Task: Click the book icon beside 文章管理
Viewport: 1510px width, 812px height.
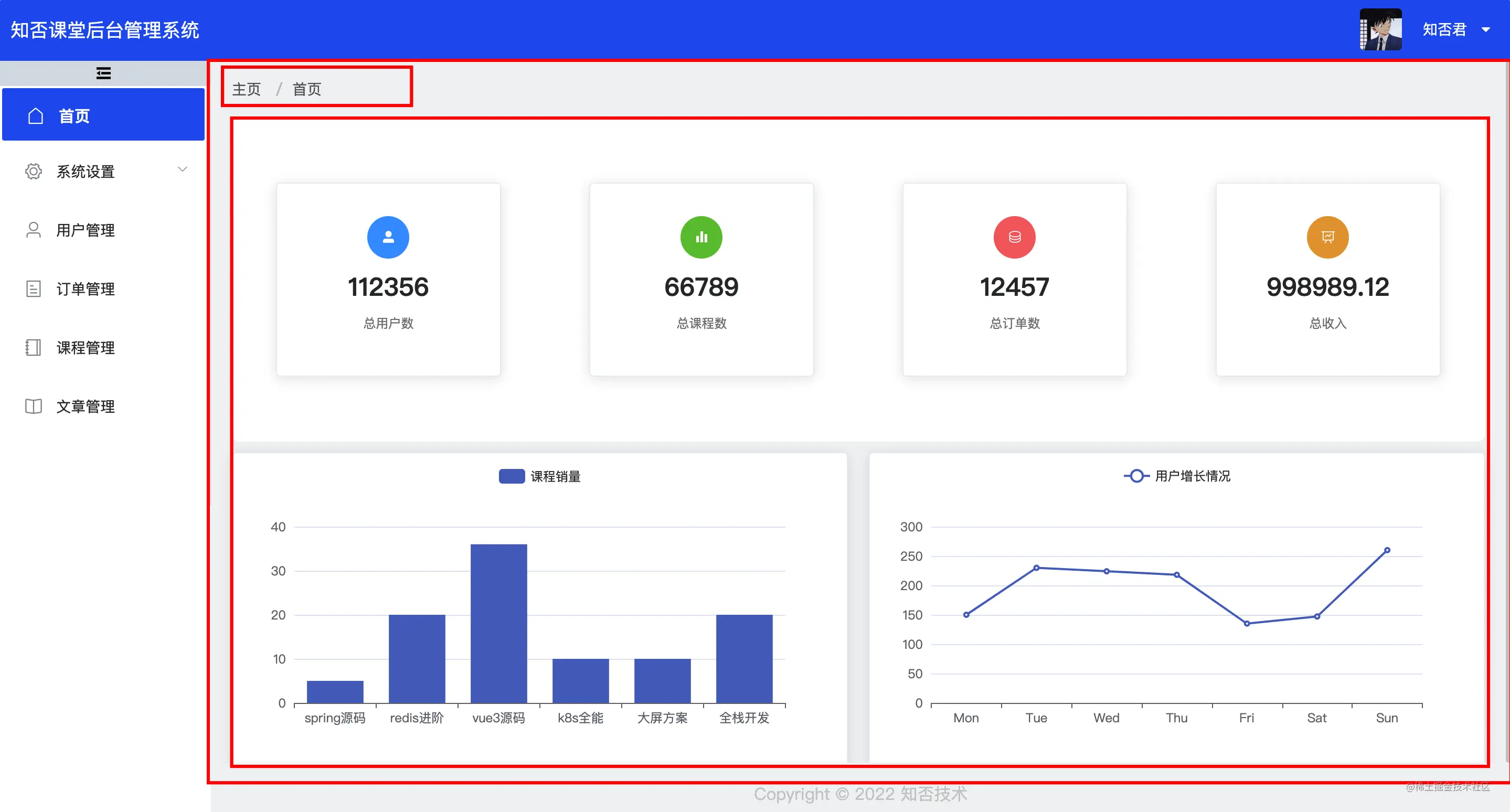Action: click(34, 406)
